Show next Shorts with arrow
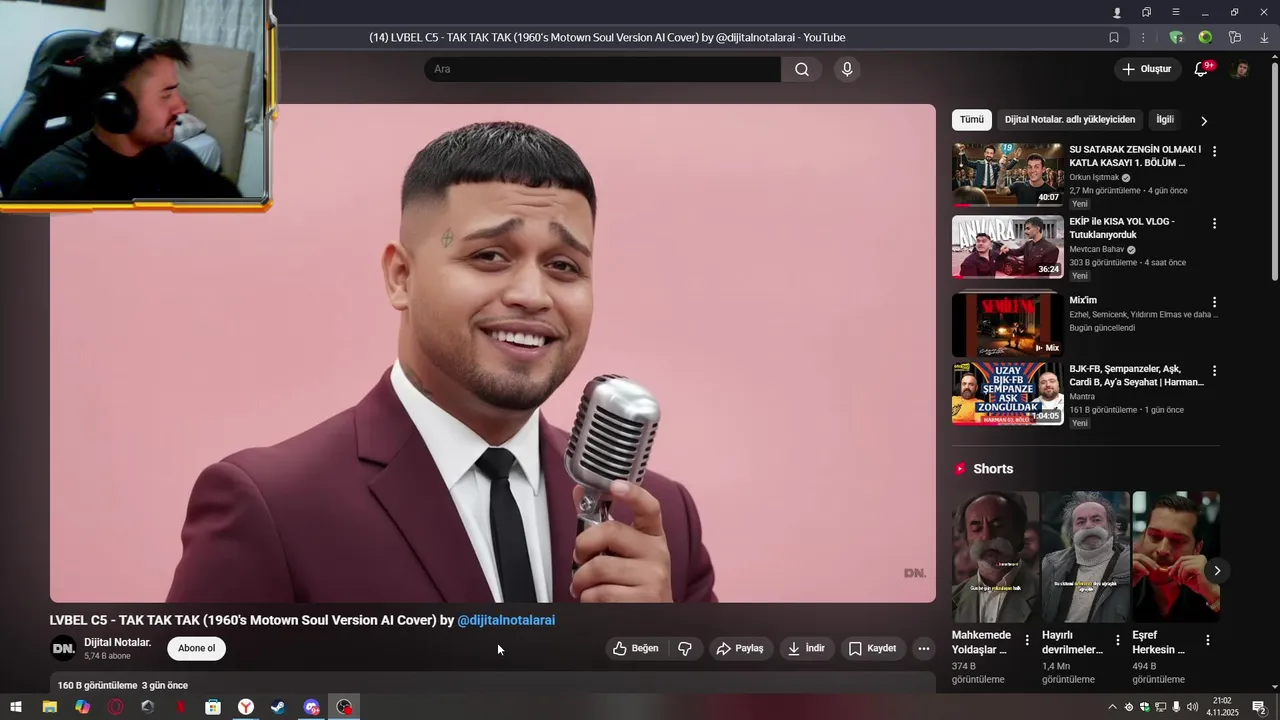1280x720 pixels. click(x=1217, y=571)
